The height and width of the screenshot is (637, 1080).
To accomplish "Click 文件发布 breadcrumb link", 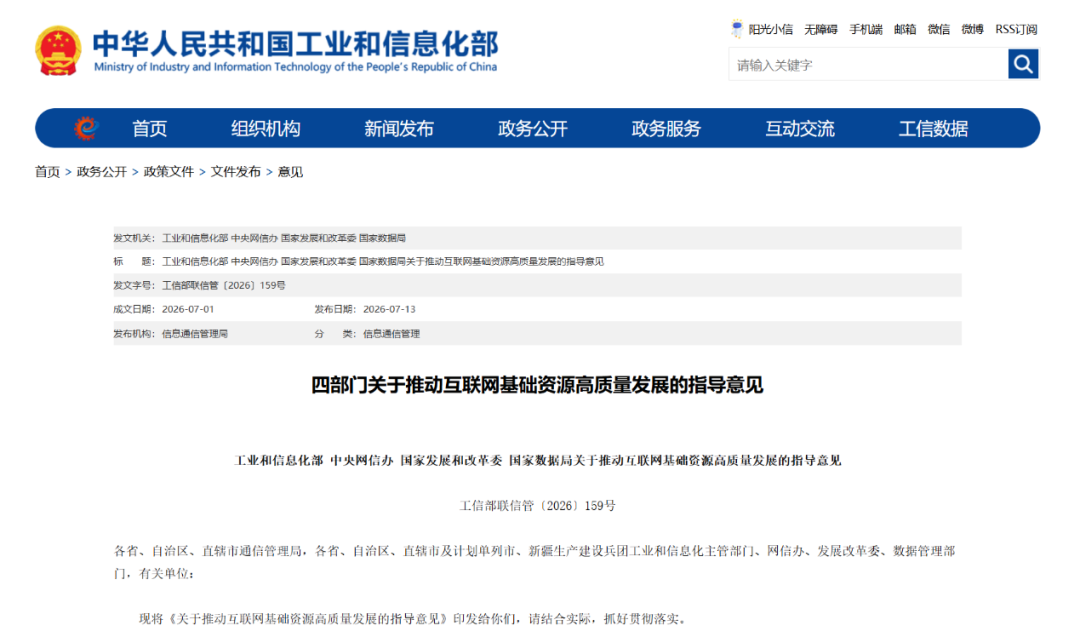I will 236,171.
